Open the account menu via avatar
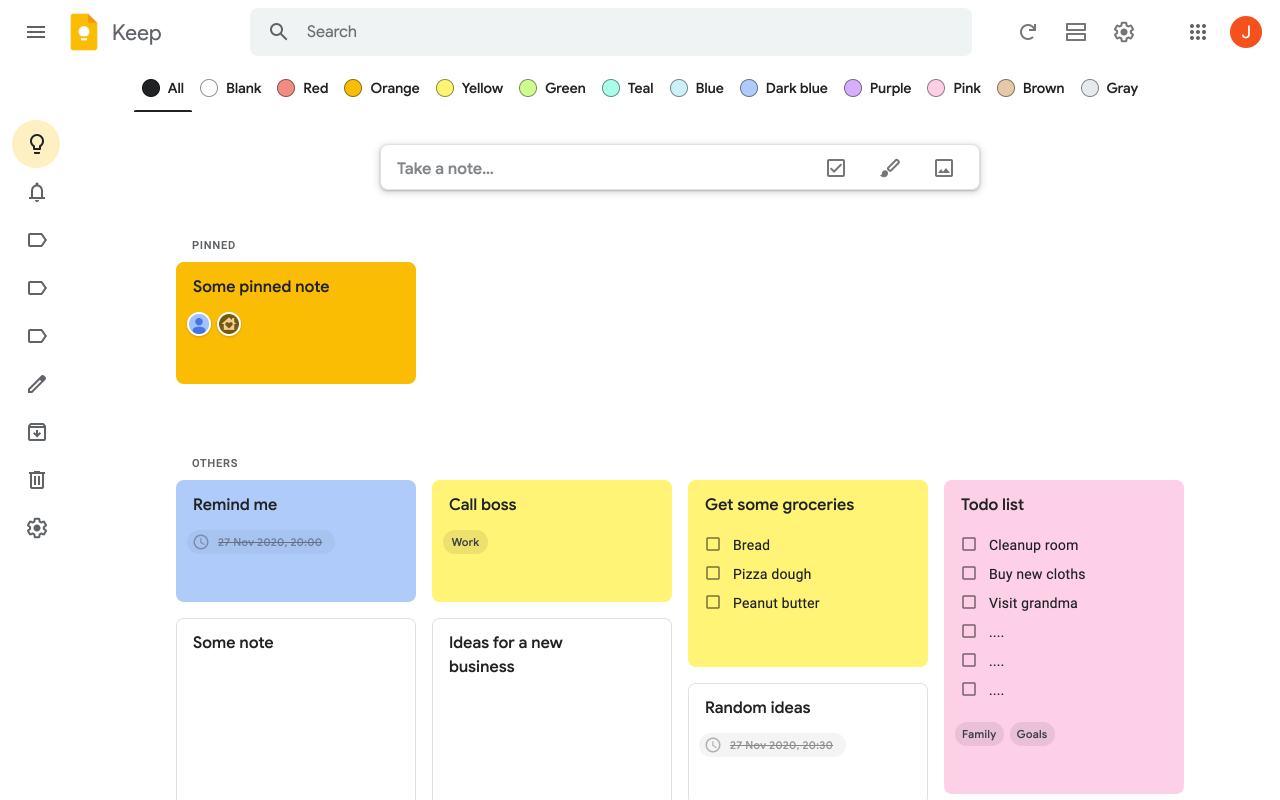The width and height of the screenshot is (1280, 800). 1245,31
